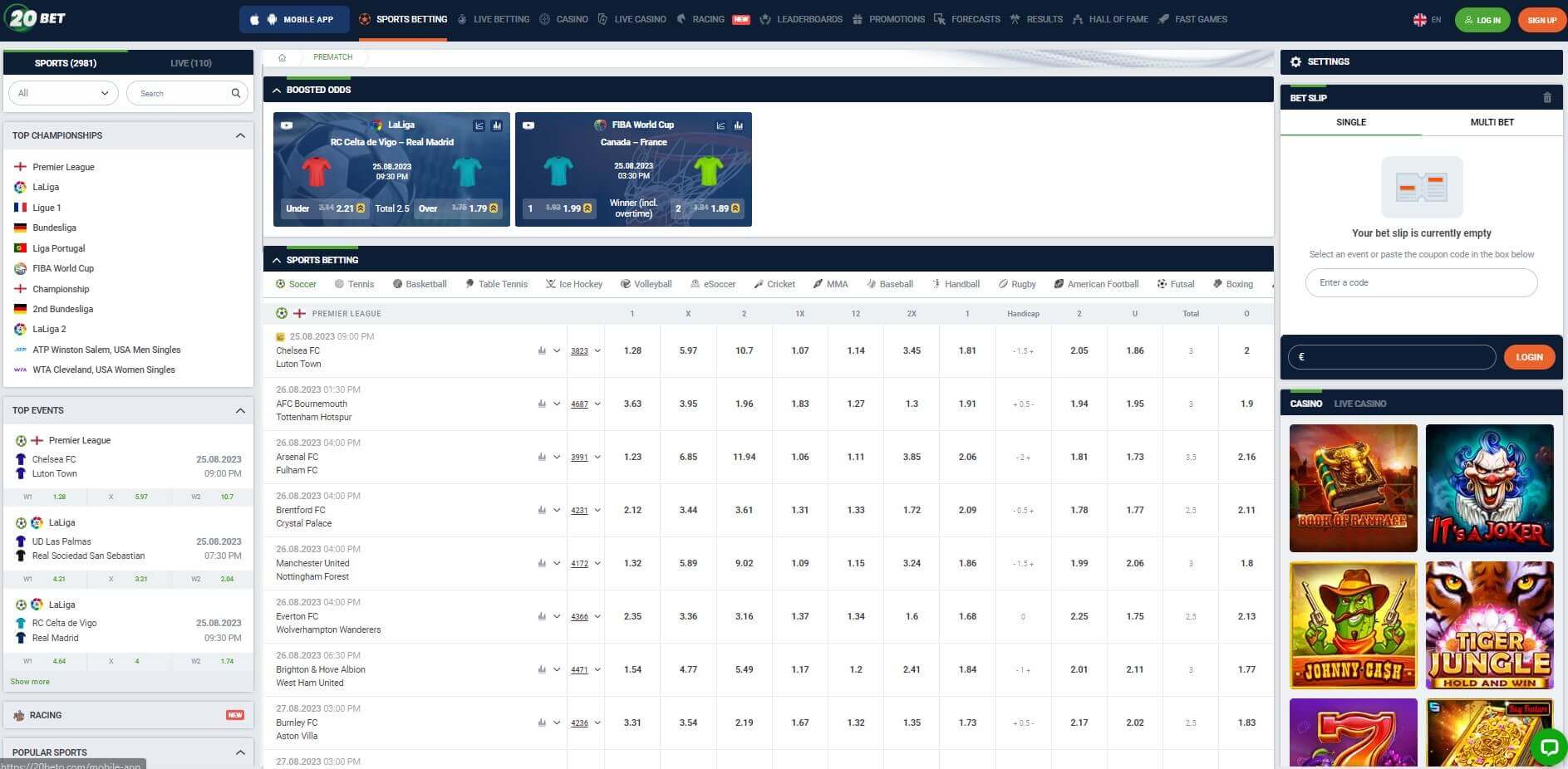Image resolution: width=1568 pixels, height=769 pixels.
Task: Select Ligue 1 championship
Action: pyautogui.click(x=47, y=208)
